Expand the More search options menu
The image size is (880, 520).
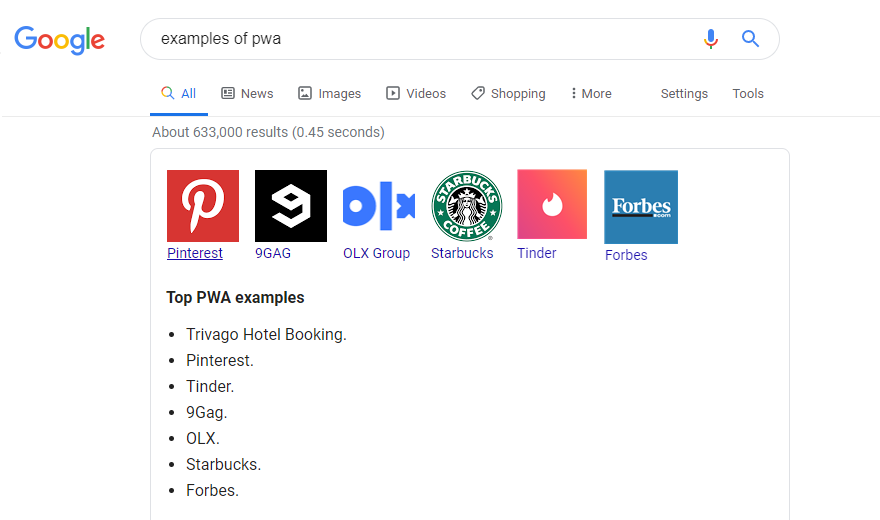pos(590,93)
